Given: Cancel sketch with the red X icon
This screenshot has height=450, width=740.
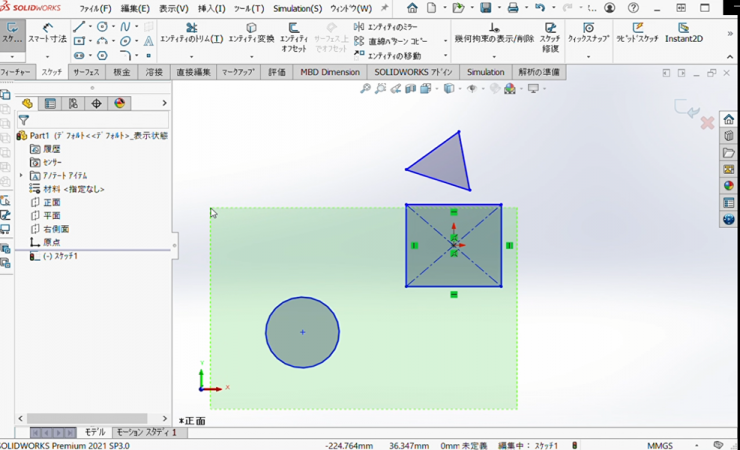Looking at the screenshot, I should [707, 123].
